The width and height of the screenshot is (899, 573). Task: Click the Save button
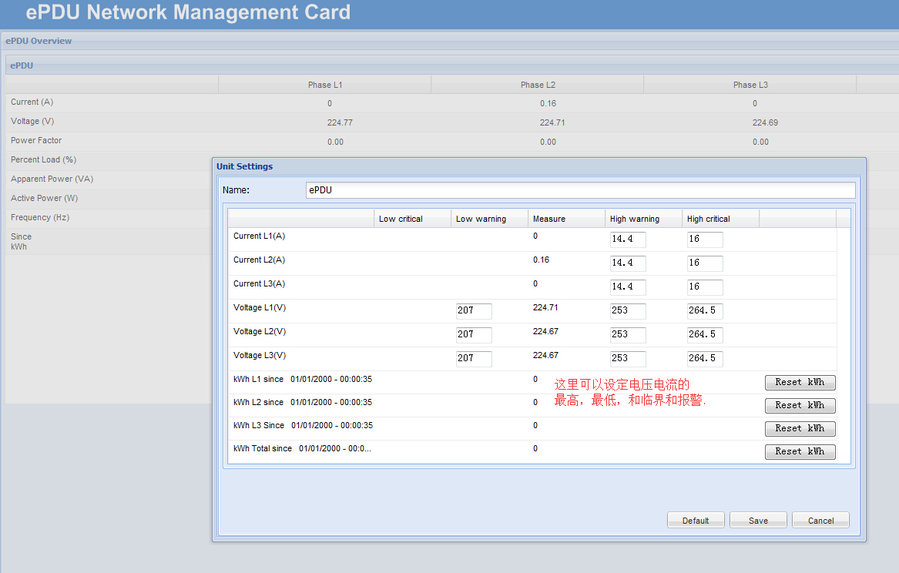tap(758, 520)
